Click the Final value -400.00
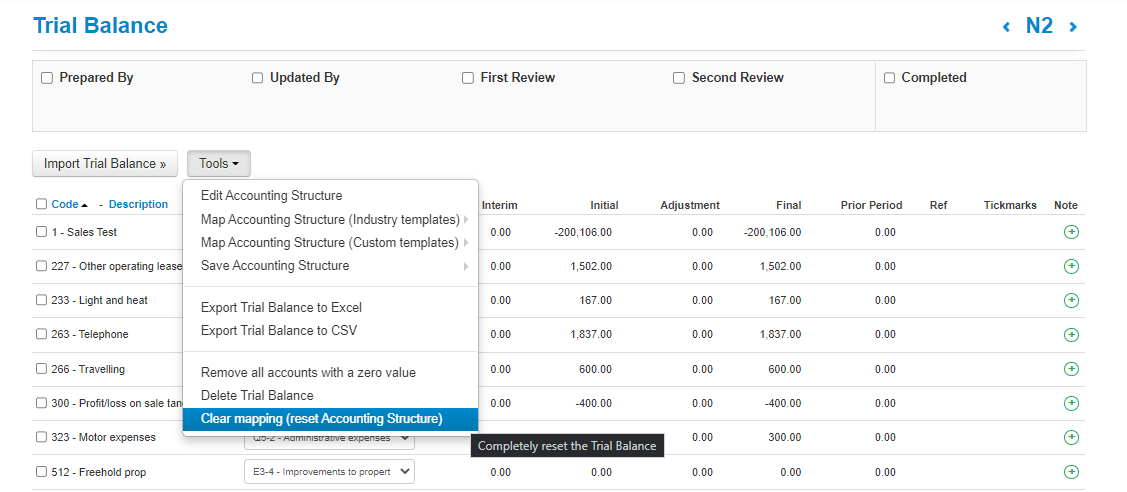This screenshot has width=1127, height=492. [x=782, y=403]
